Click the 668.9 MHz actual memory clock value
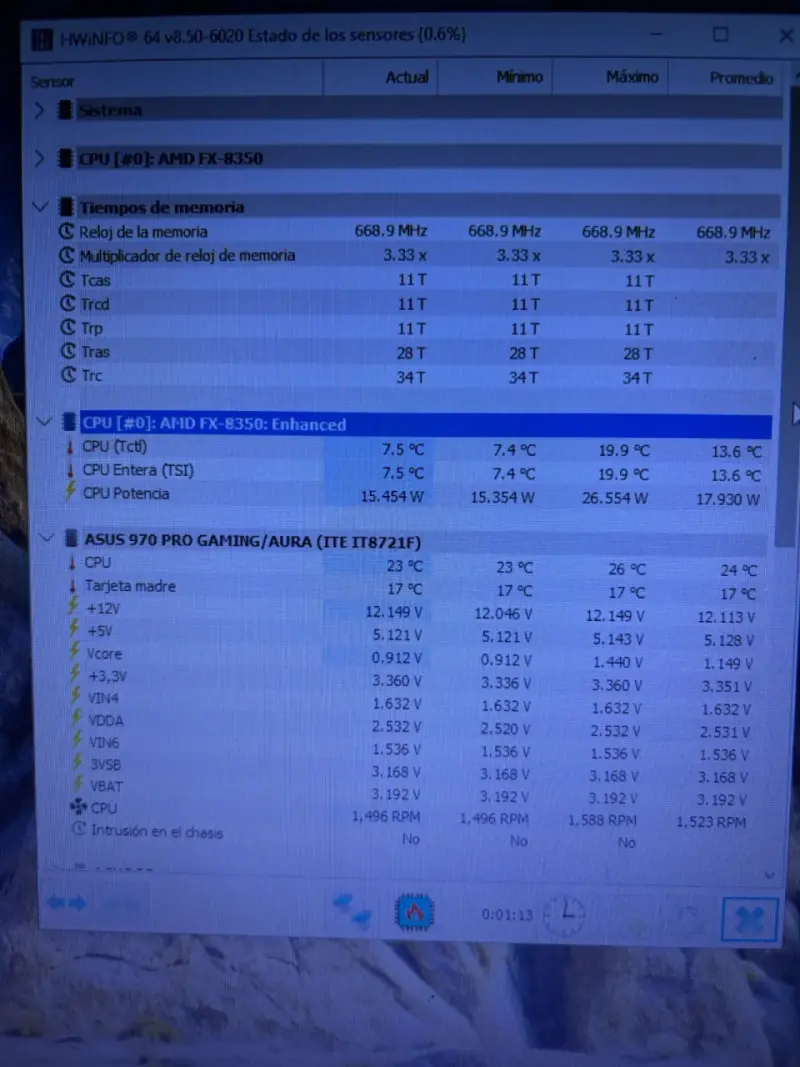 point(390,231)
